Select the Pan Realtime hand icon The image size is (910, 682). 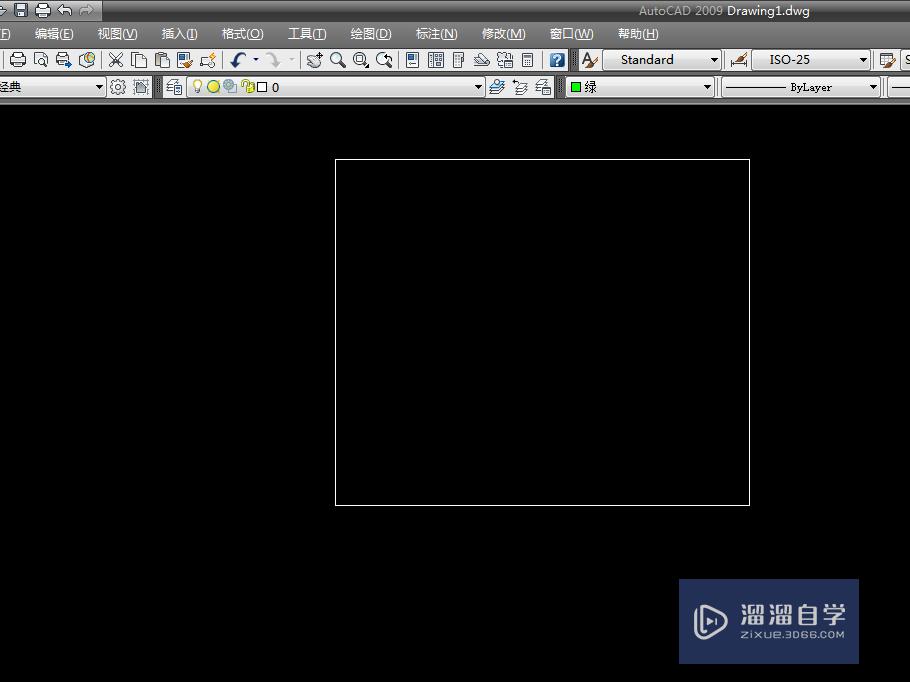(316, 59)
